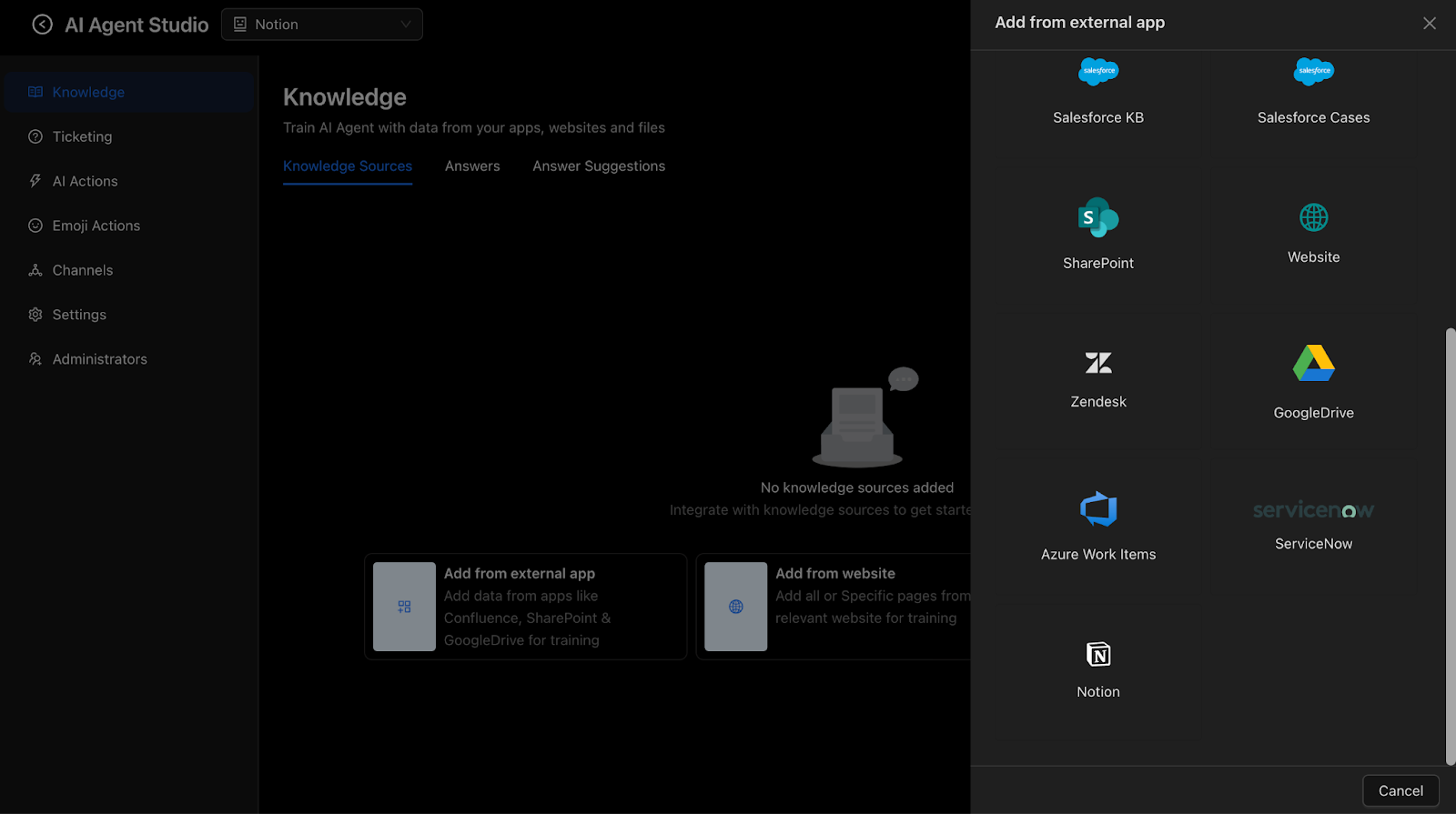Click the Salesforce Cases label
The image size is (1456, 814).
[1314, 117]
